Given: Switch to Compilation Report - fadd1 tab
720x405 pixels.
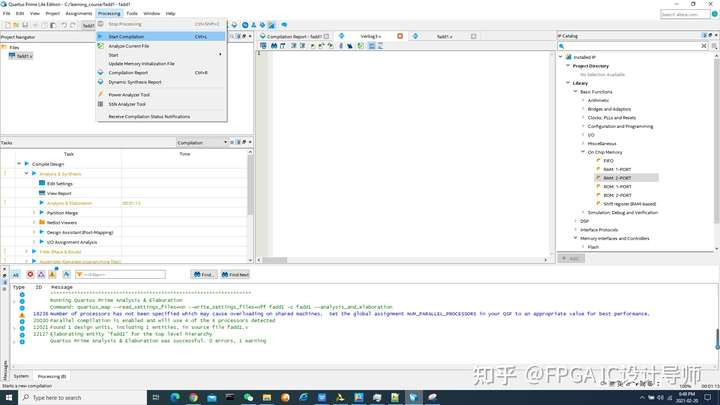Looking at the screenshot, I should pos(294,36).
